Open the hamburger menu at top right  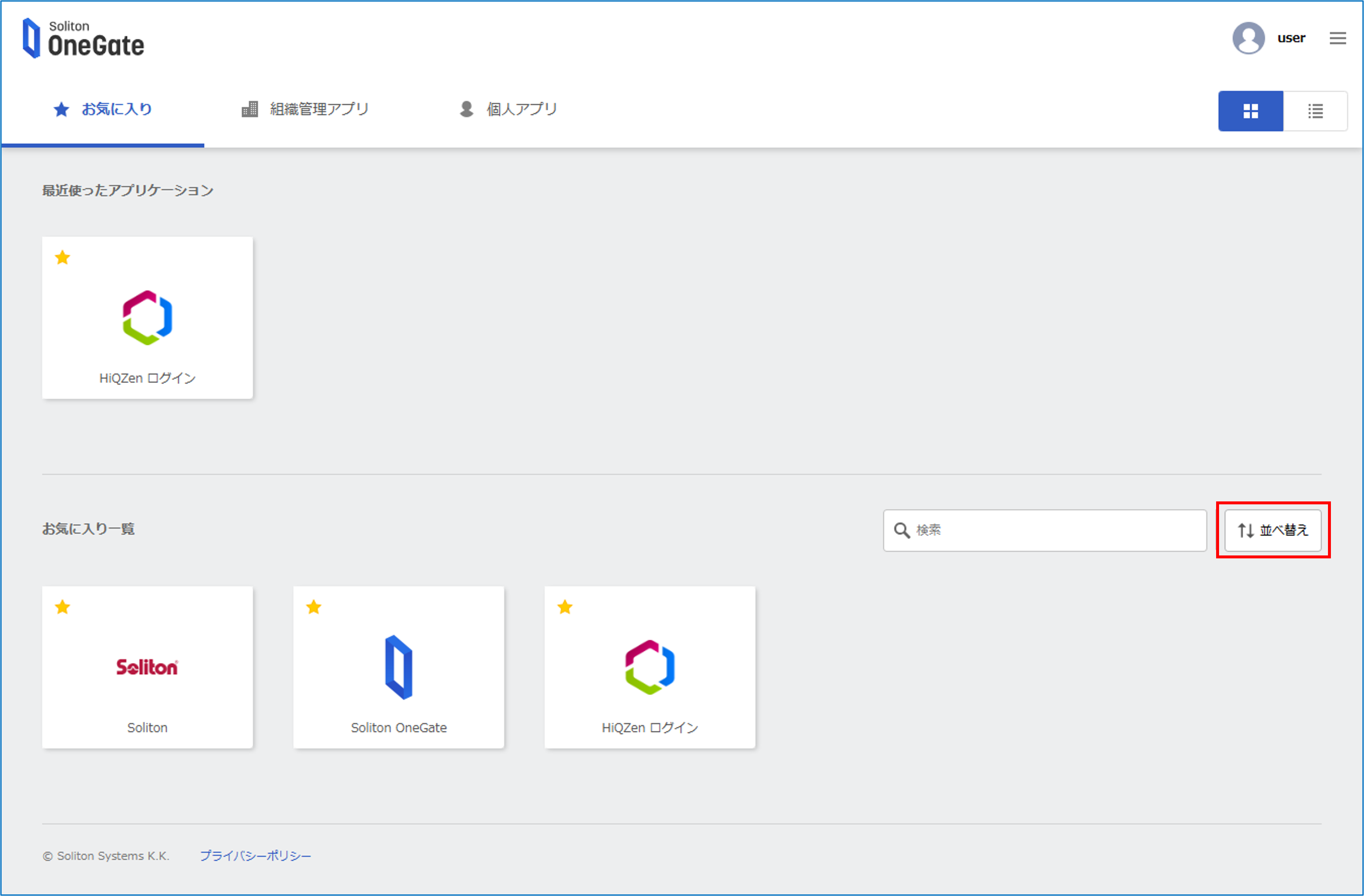click(x=1338, y=39)
